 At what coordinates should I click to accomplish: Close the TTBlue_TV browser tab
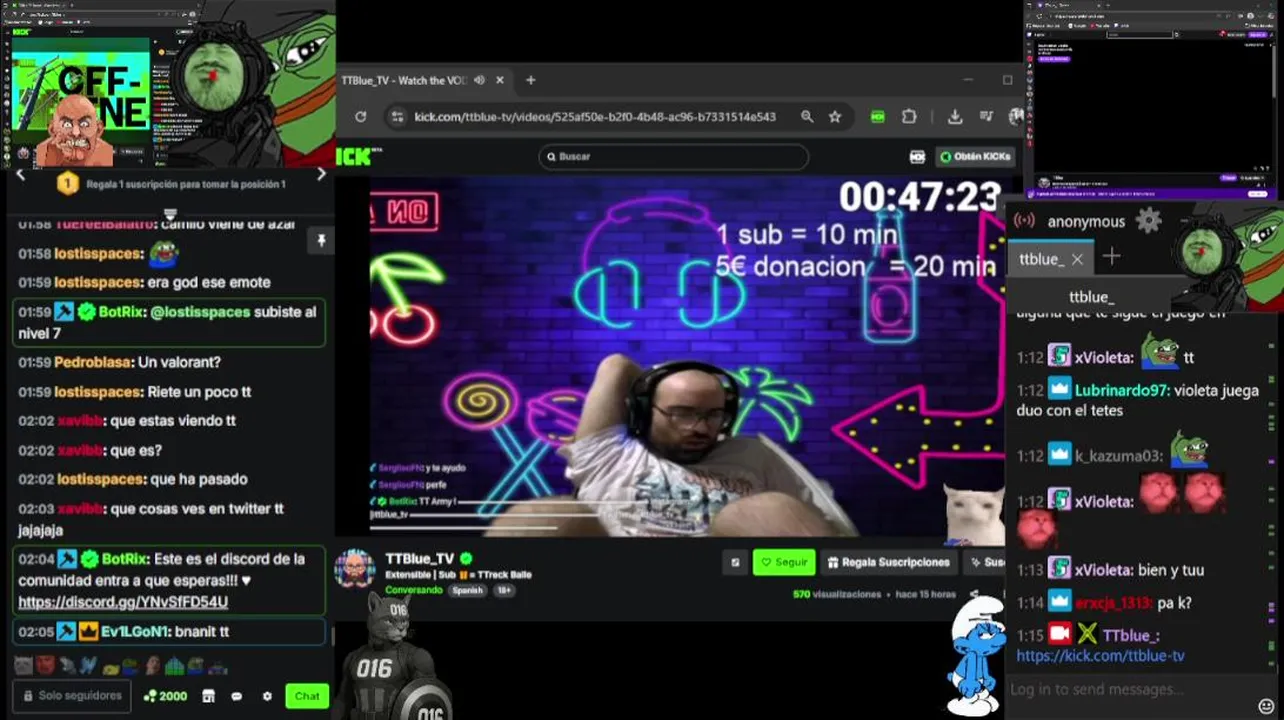(500, 80)
